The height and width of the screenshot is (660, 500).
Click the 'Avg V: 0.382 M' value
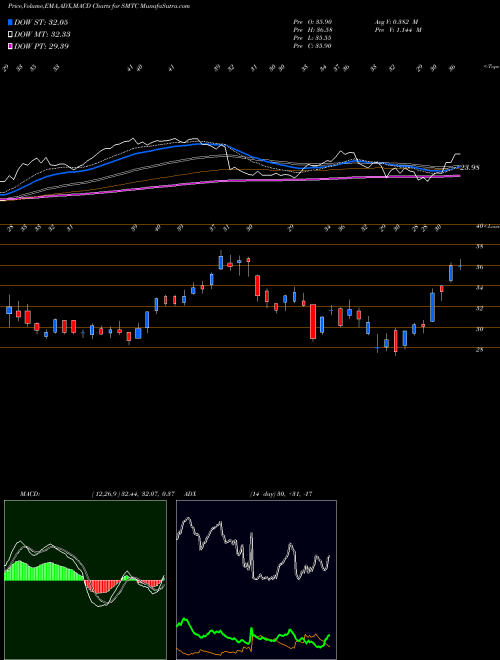tap(397, 22)
